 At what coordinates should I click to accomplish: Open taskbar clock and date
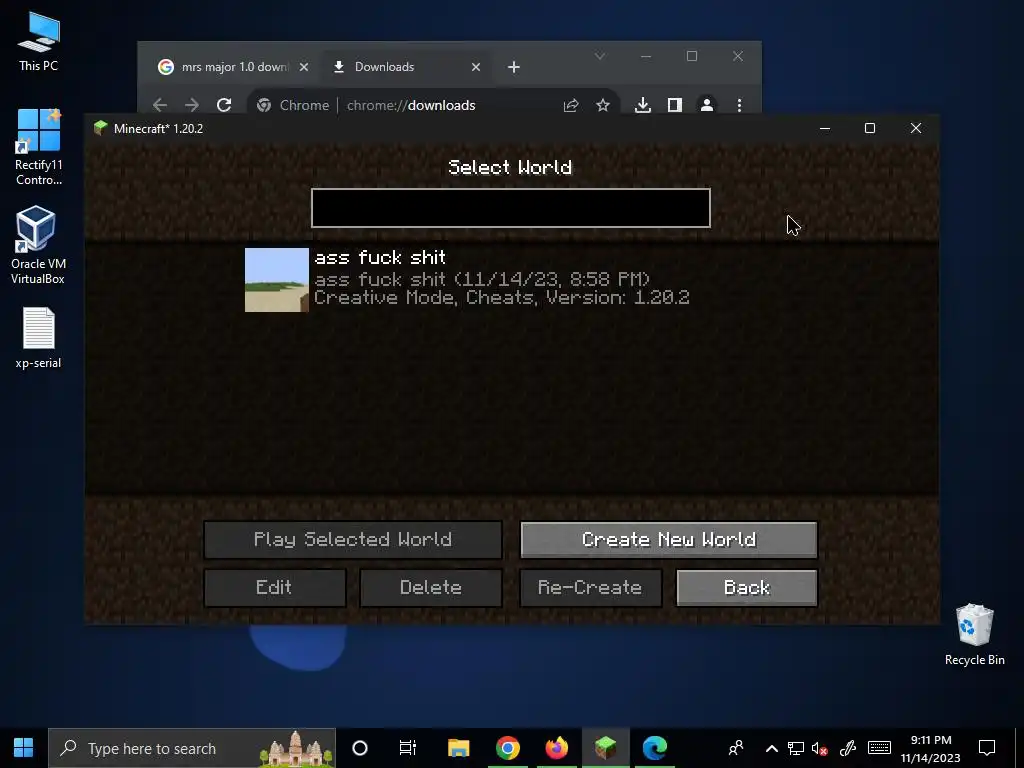(x=931, y=748)
